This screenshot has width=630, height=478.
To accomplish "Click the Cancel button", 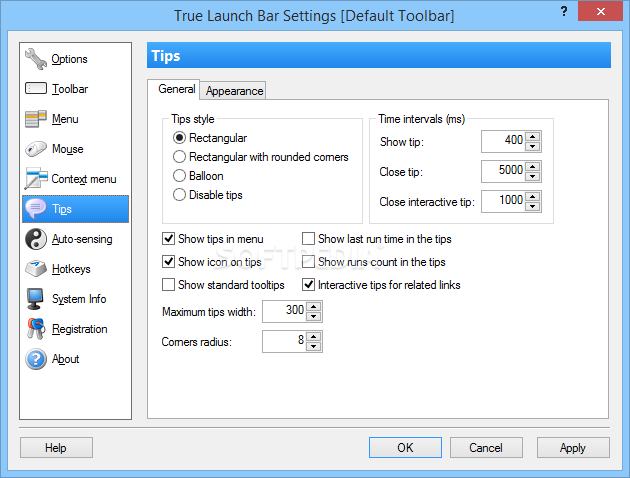I will (486, 447).
